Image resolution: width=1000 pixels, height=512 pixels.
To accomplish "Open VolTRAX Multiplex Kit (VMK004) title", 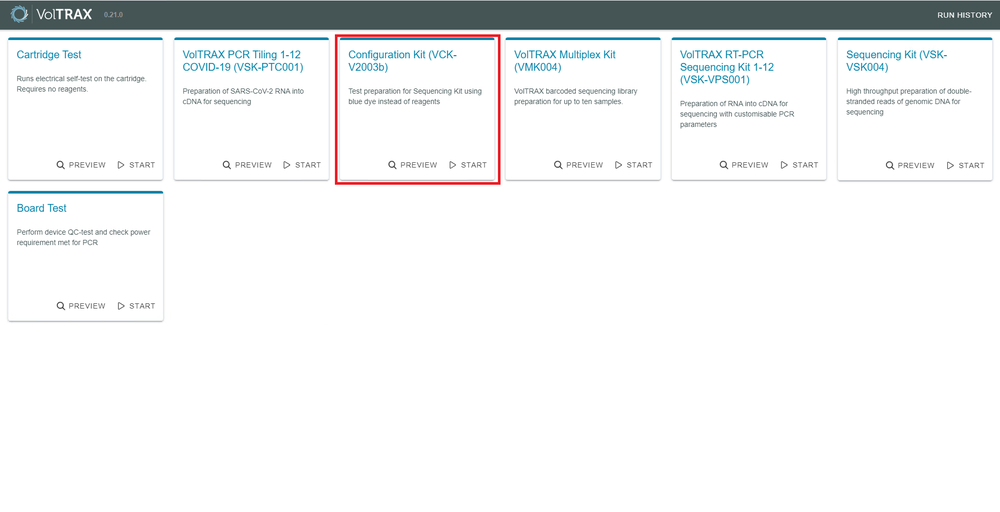I will coord(565,61).
